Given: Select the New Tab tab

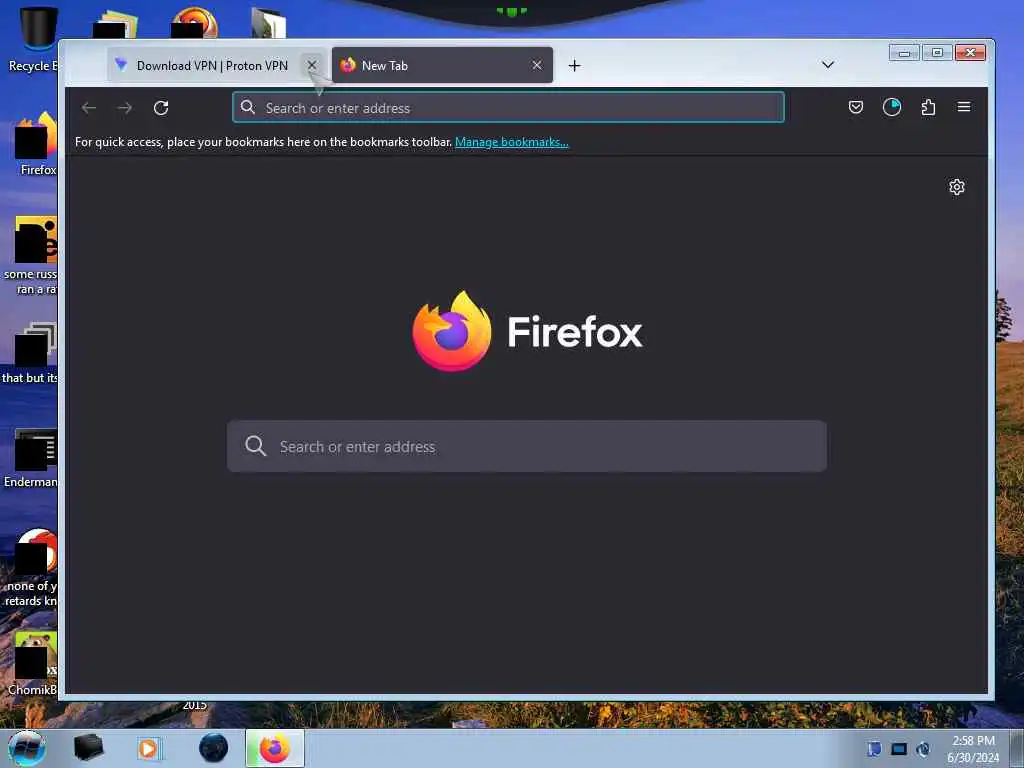Looking at the screenshot, I should coord(442,65).
